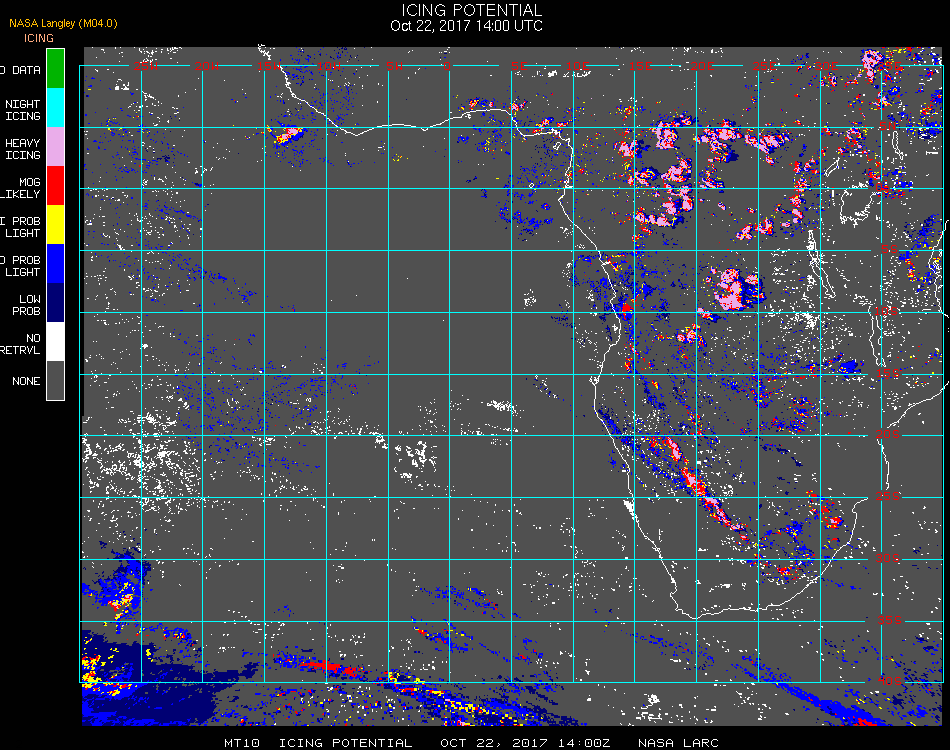The image size is (950, 750).
Task: Click the '5N' latitude label
Action: 888,126
